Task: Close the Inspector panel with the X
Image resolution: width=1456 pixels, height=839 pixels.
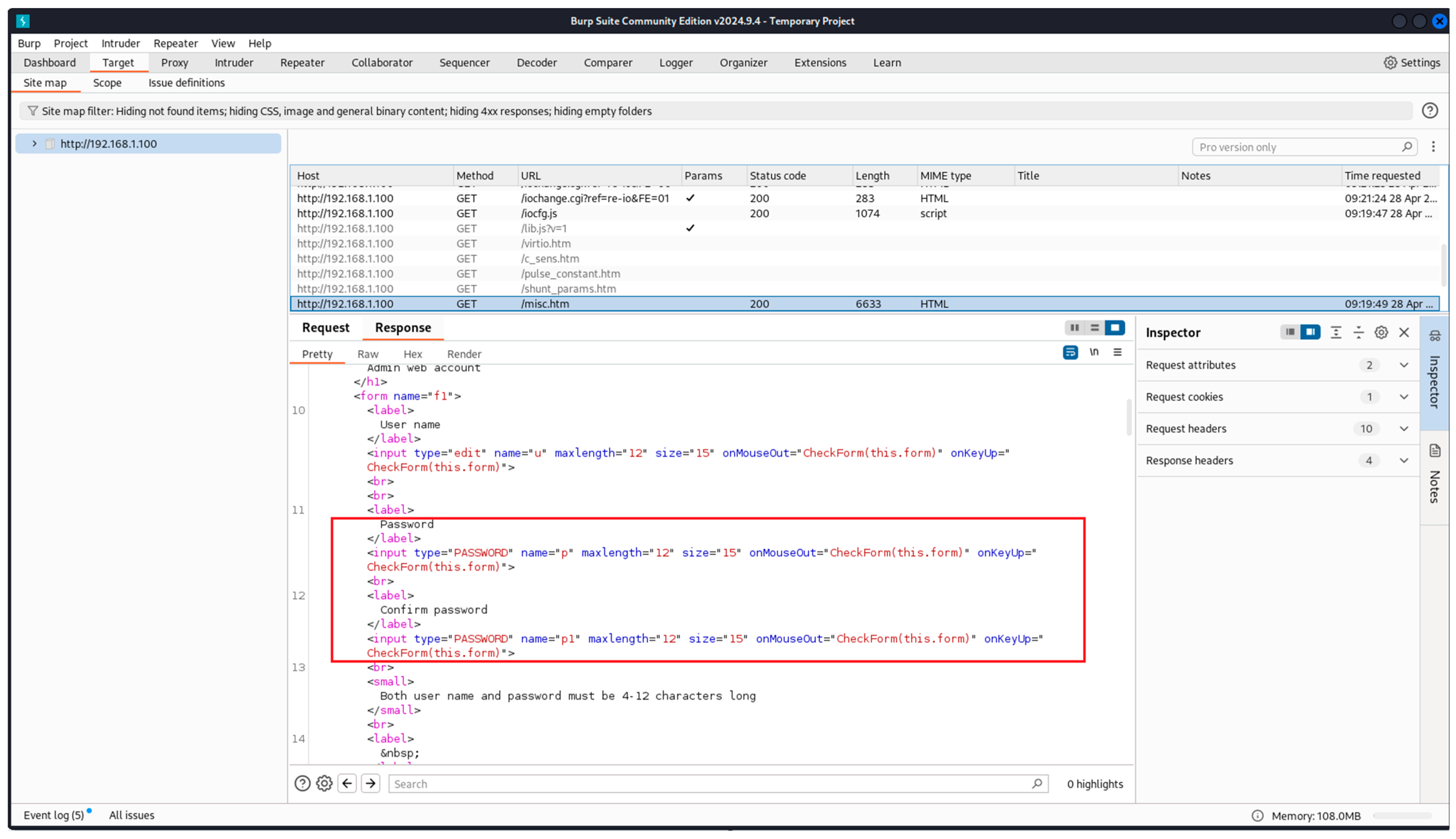Action: click(x=1403, y=332)
